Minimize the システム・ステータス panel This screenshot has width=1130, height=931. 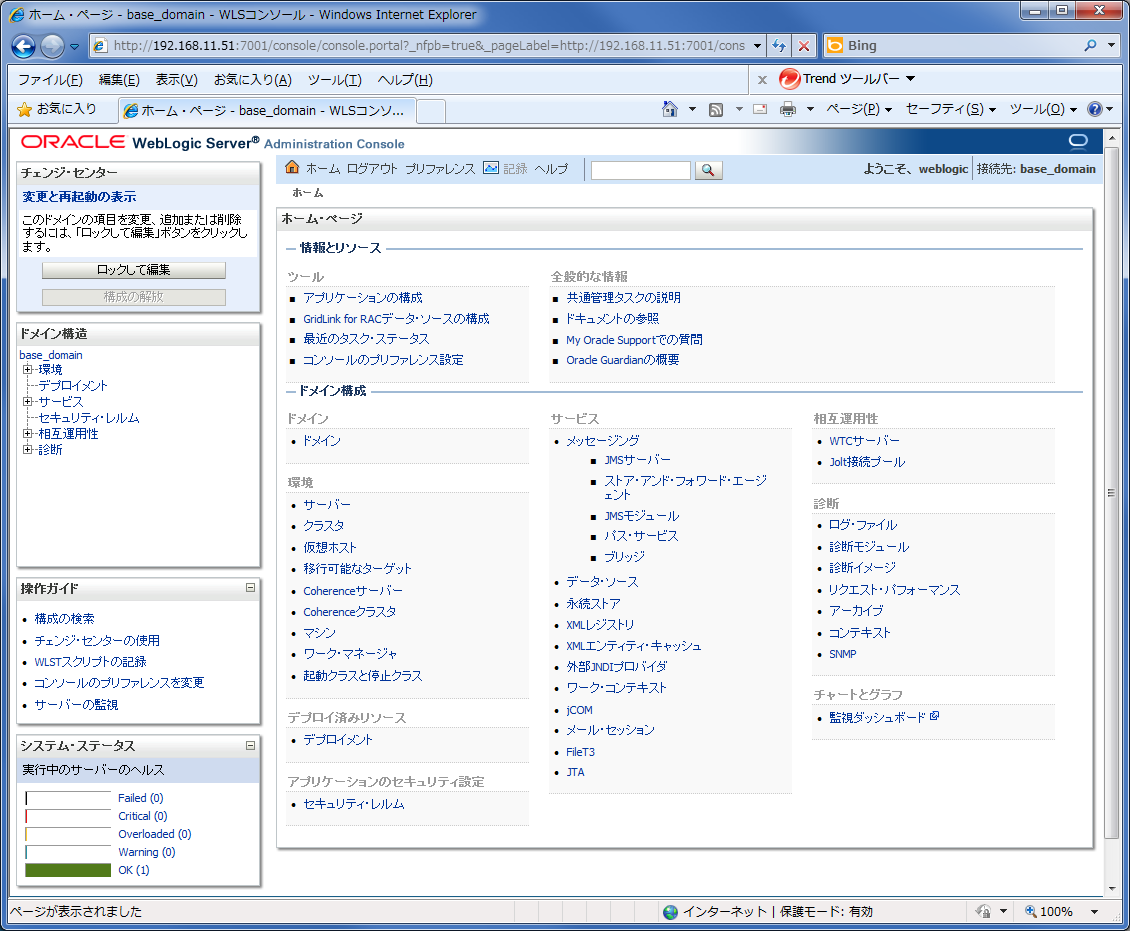point(250,745)
